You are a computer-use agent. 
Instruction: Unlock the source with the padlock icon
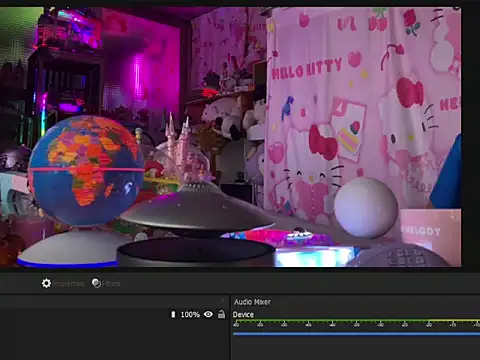[221, 314]
